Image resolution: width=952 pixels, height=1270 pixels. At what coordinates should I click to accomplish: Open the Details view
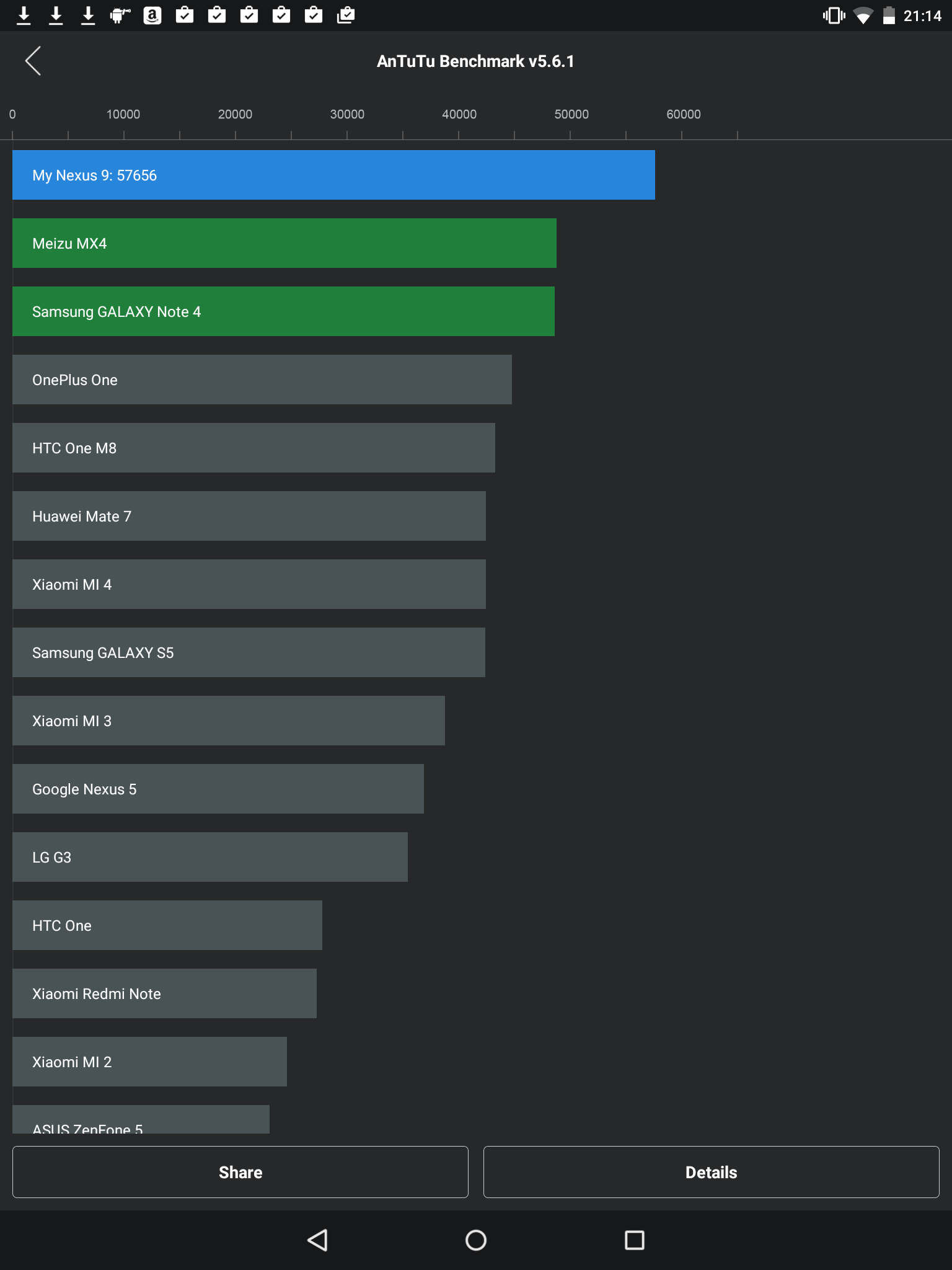[712, 1172]
